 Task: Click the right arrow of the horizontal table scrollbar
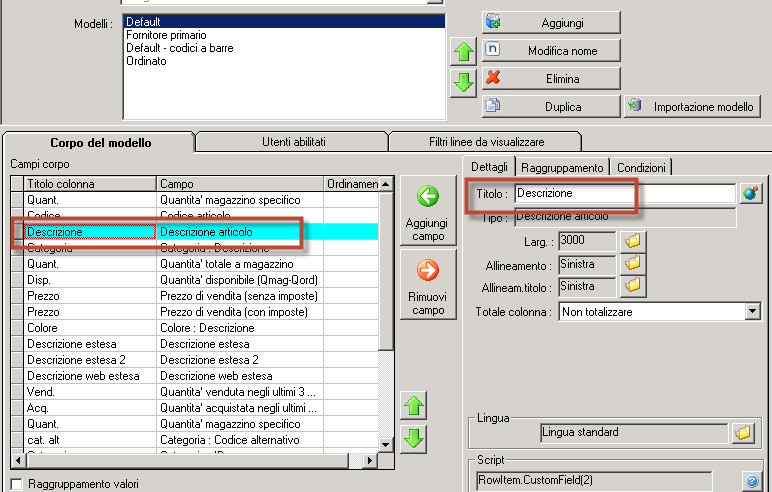(370, 460)
